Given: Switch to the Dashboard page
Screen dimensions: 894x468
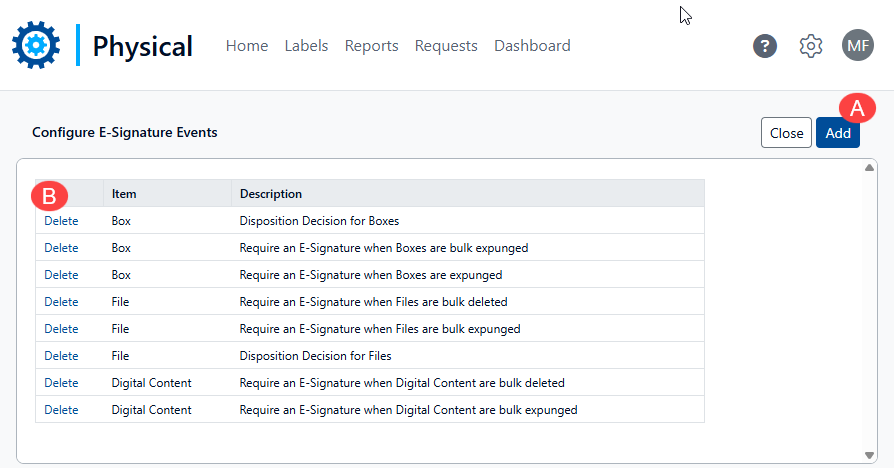Looking at the screenshot, I should (x=532, y=46).
